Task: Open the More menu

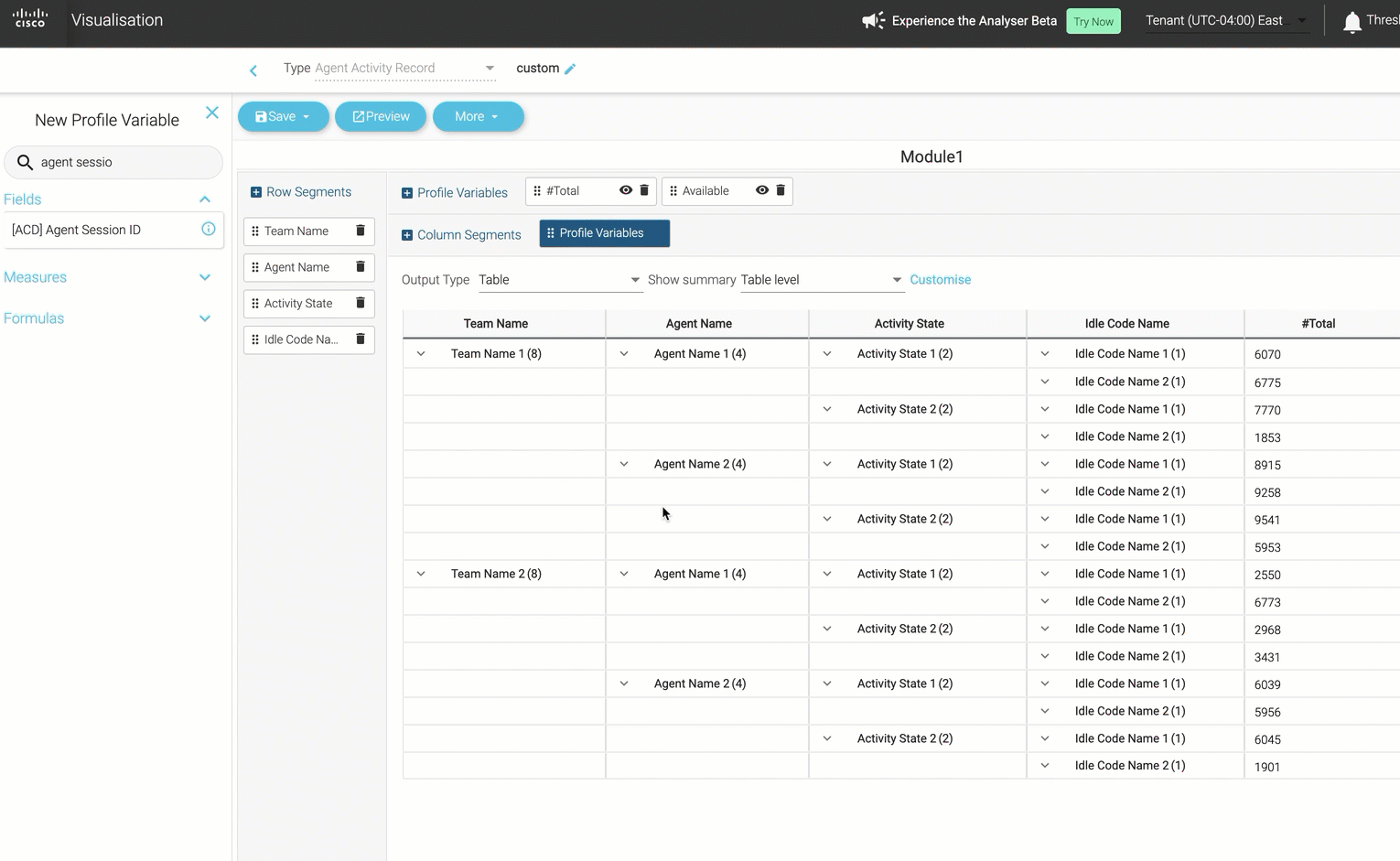Action: [x=478, y=116]
